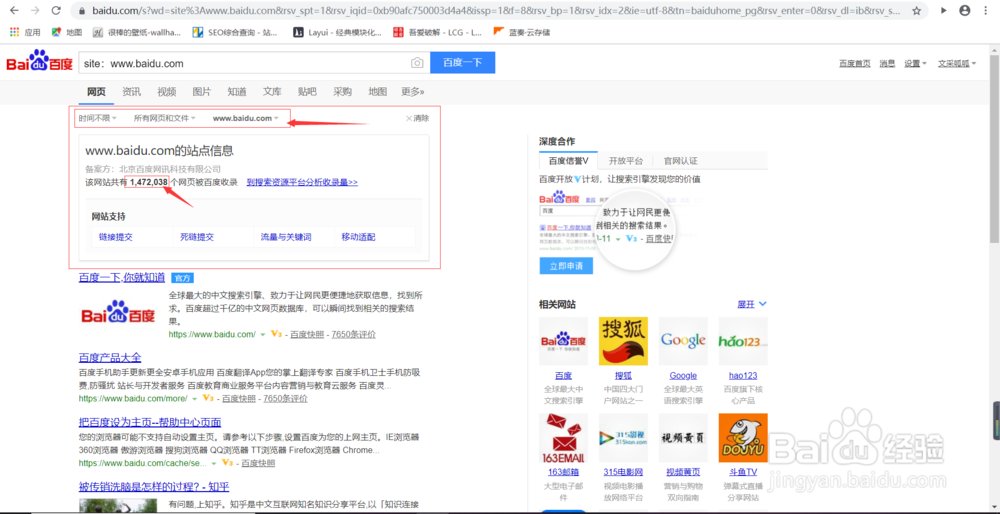Open the 消息 link
1000x514 pixels.
coord(887,63)
